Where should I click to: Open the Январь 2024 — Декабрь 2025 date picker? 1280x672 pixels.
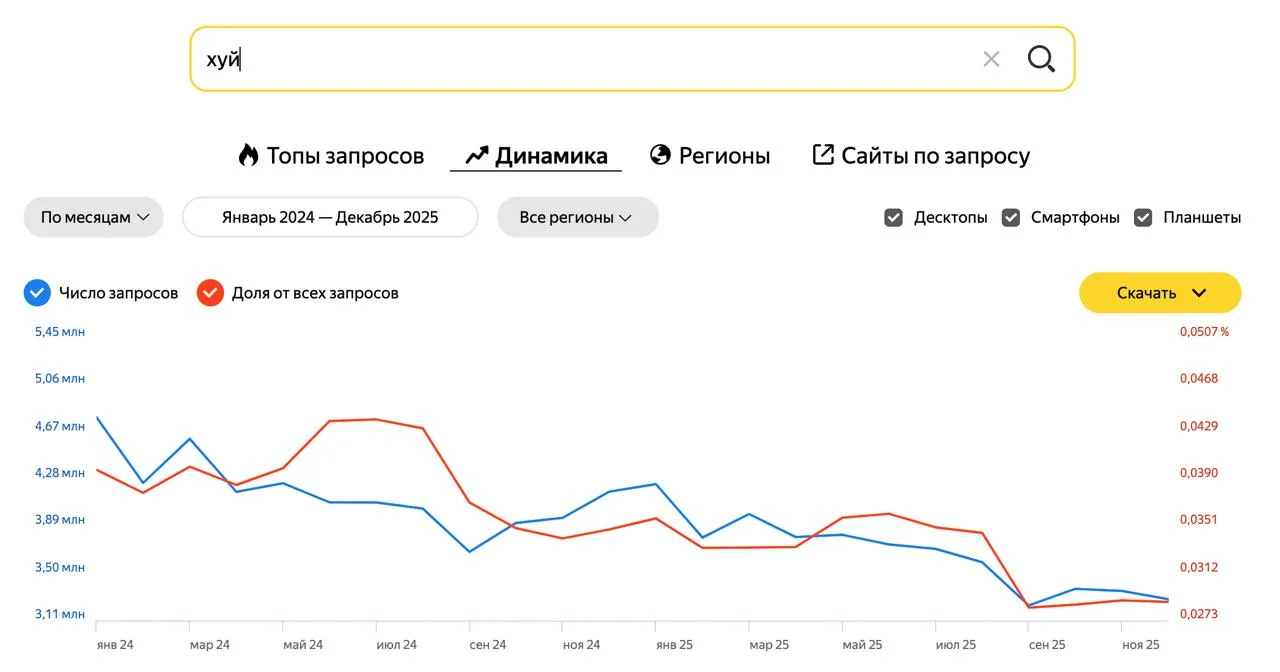pos(330,217)
